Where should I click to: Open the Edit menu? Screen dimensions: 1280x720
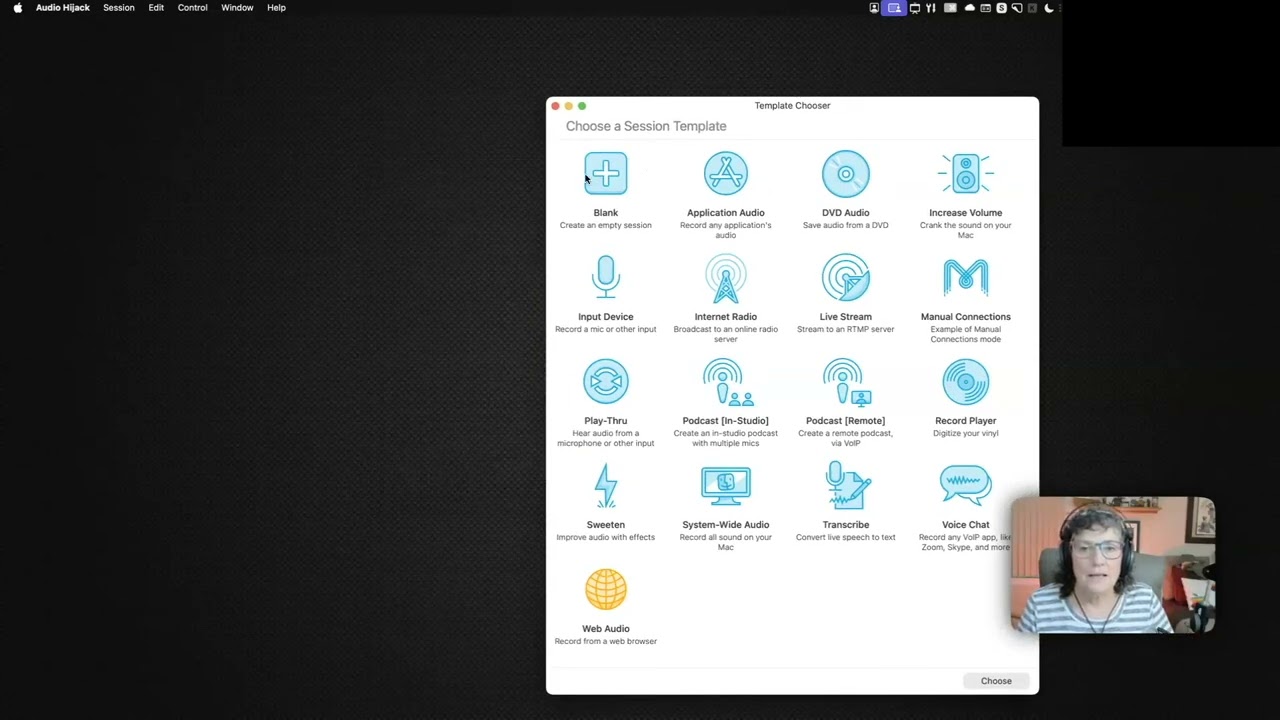pos(156,8)
